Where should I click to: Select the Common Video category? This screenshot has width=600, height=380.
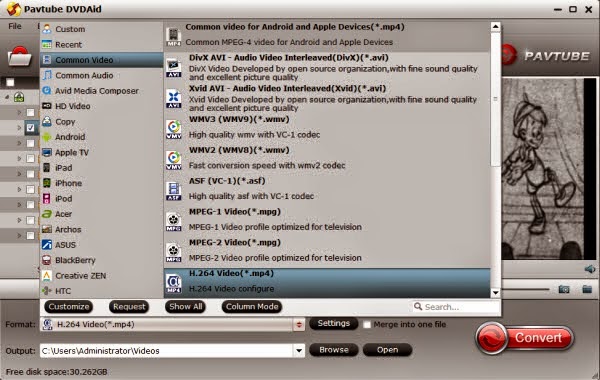tap(102, 60)
